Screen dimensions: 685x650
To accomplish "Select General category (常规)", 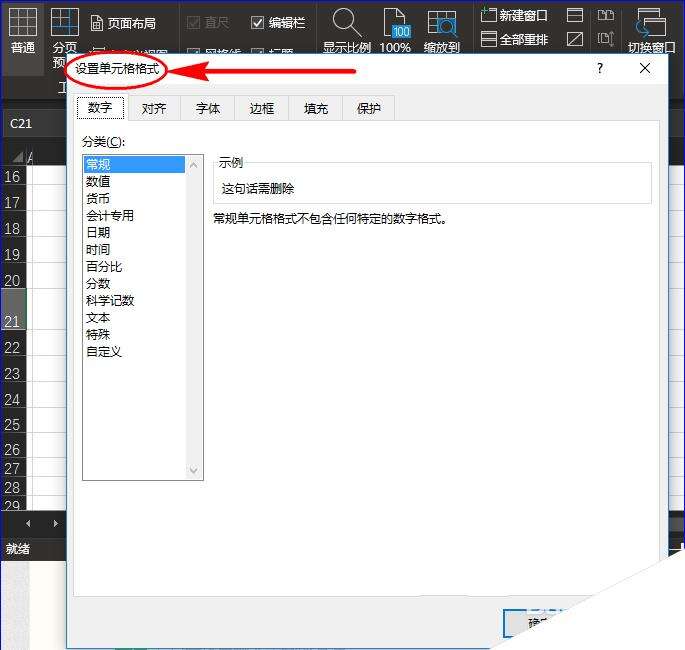I will (134, 164).
